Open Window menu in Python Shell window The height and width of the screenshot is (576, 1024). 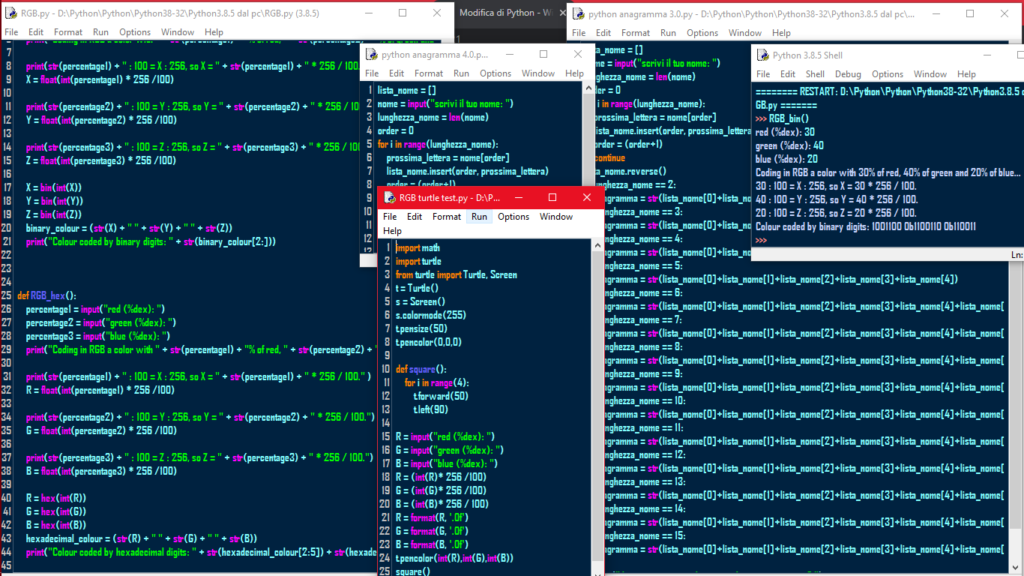point(930,74)
